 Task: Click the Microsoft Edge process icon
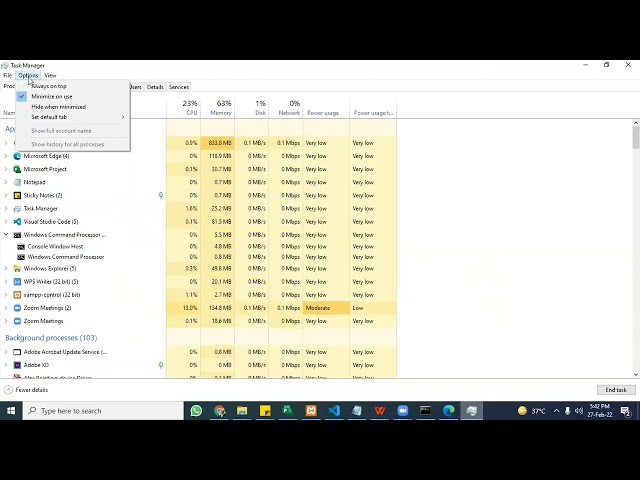coord(17,156)
